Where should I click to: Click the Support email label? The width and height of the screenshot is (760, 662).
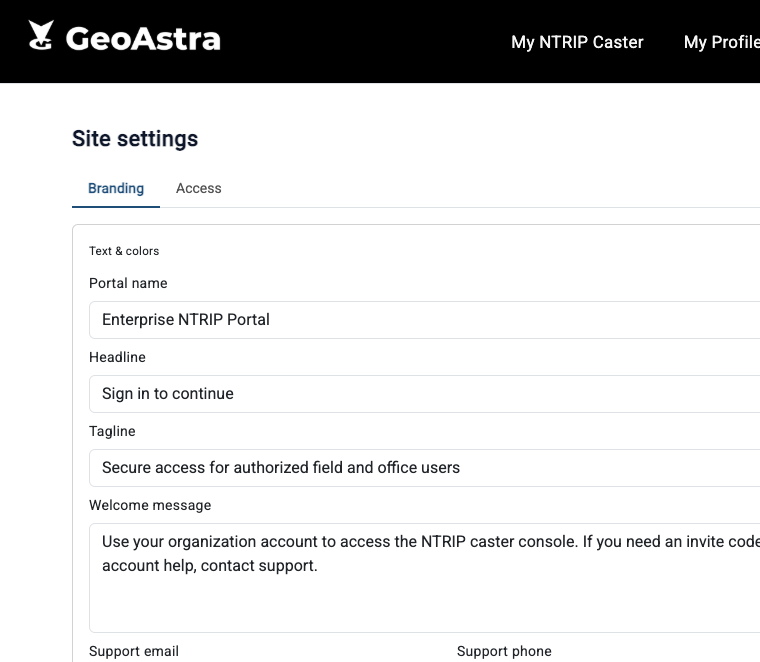point(134,651)
